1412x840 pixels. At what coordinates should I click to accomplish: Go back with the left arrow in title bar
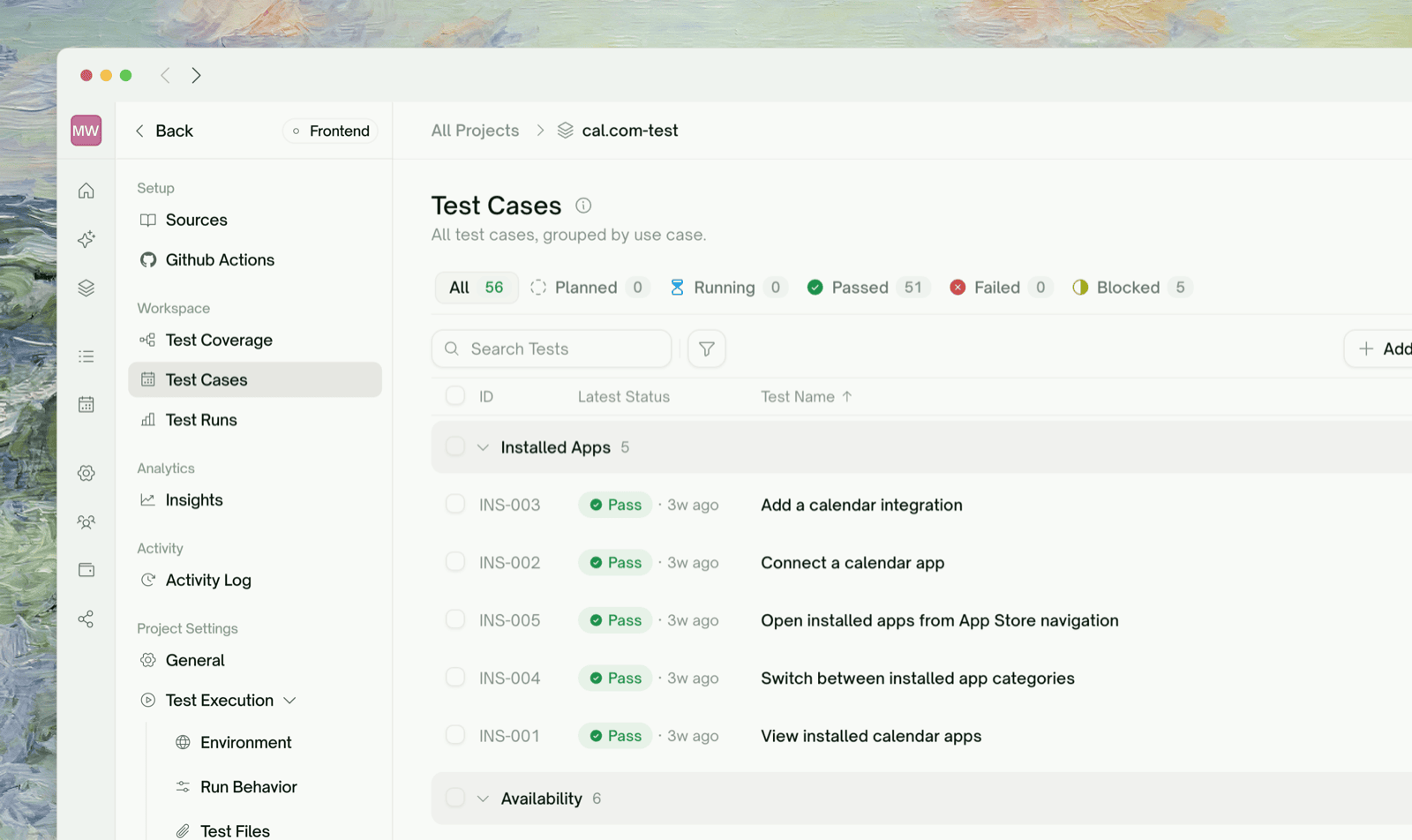point(165,75)
